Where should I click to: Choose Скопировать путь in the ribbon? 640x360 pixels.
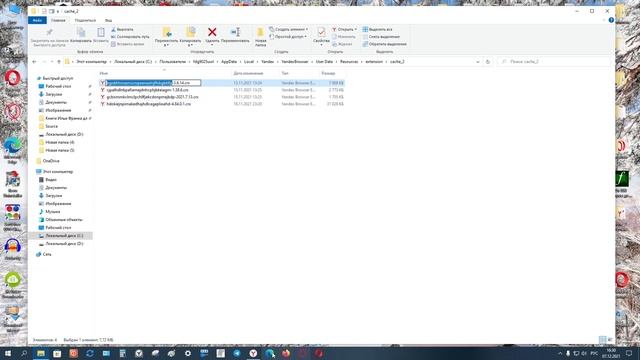tap(130, 37)
